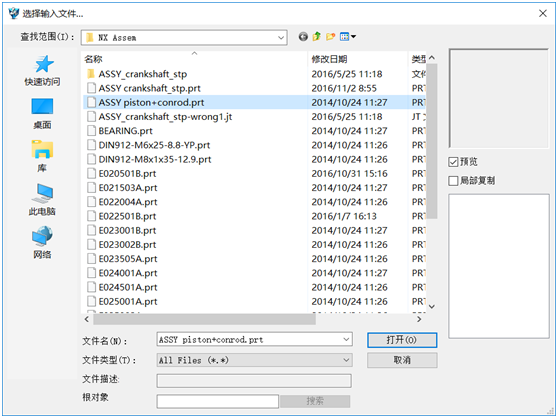Open the view menu icon
558x418 pixels.
point(348,37)
